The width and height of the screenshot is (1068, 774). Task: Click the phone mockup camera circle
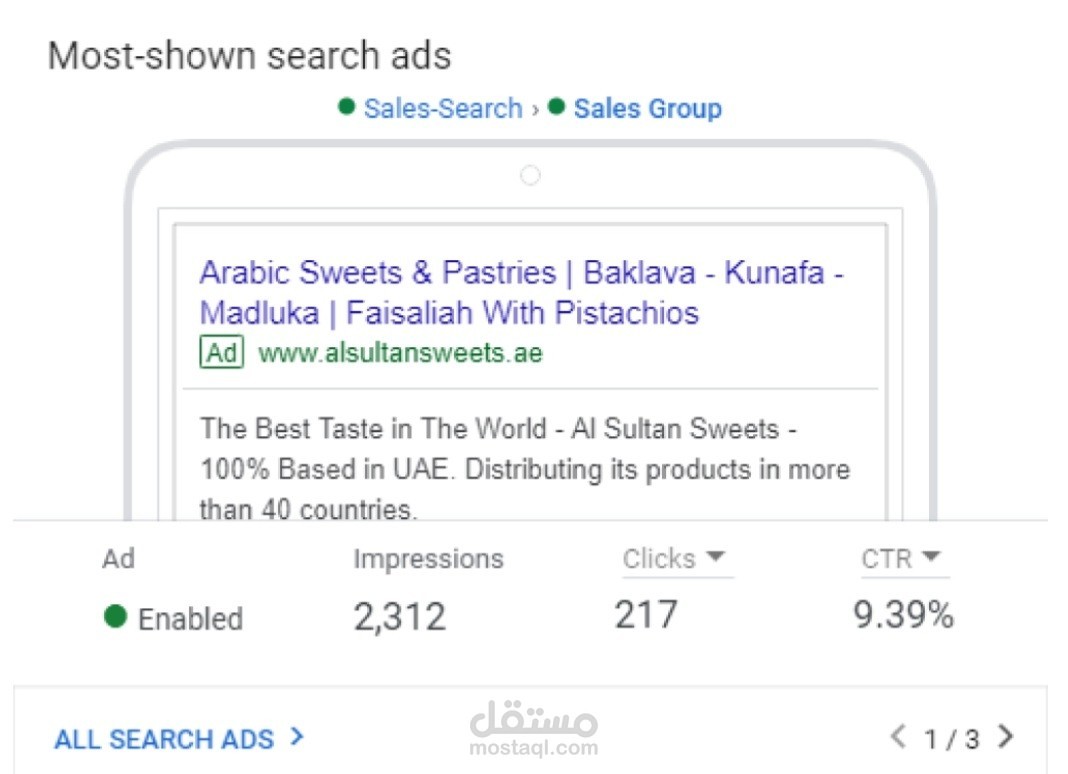pyautogui.click(x=530, y=176)
